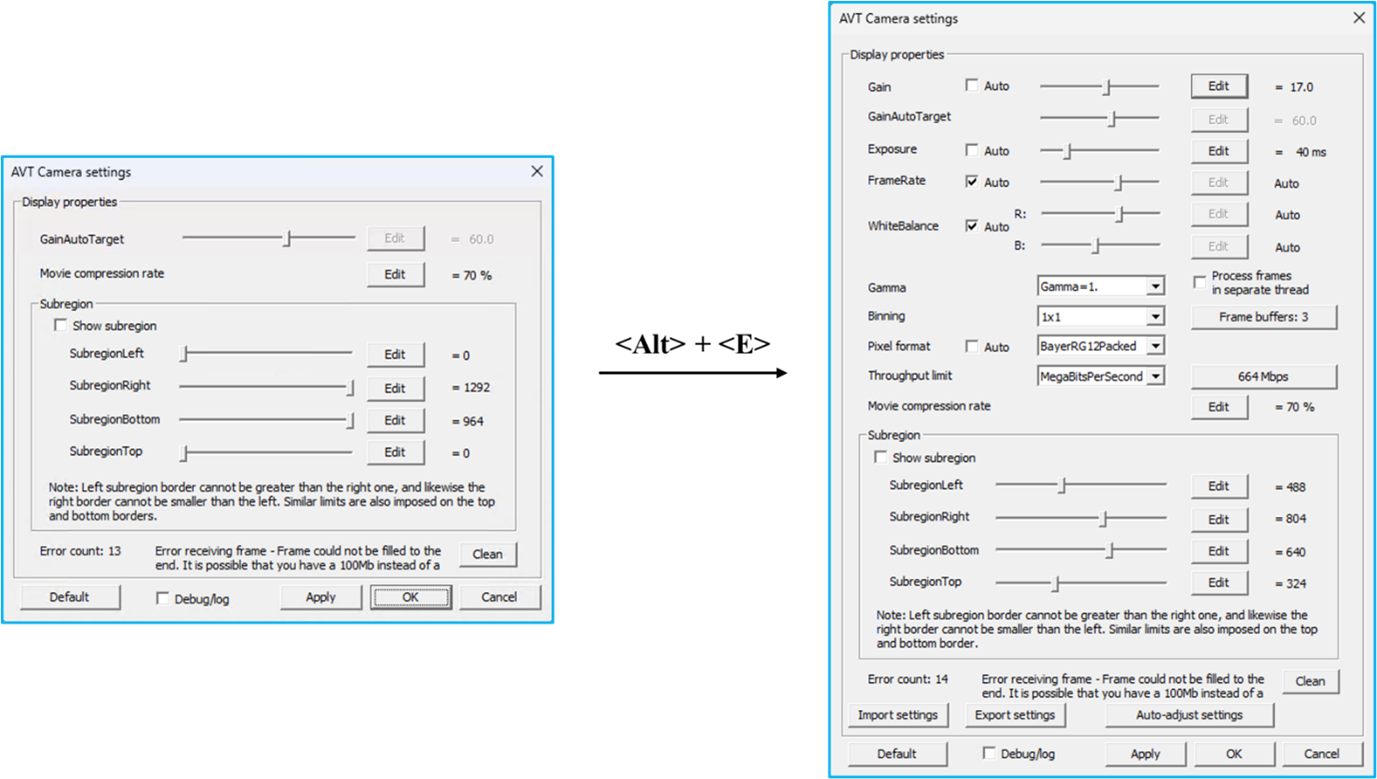This screenshot has height=779, width=1377.
Task: Uncheck the FrameRate Auto checkbox
Action: [x=972, y=182]
